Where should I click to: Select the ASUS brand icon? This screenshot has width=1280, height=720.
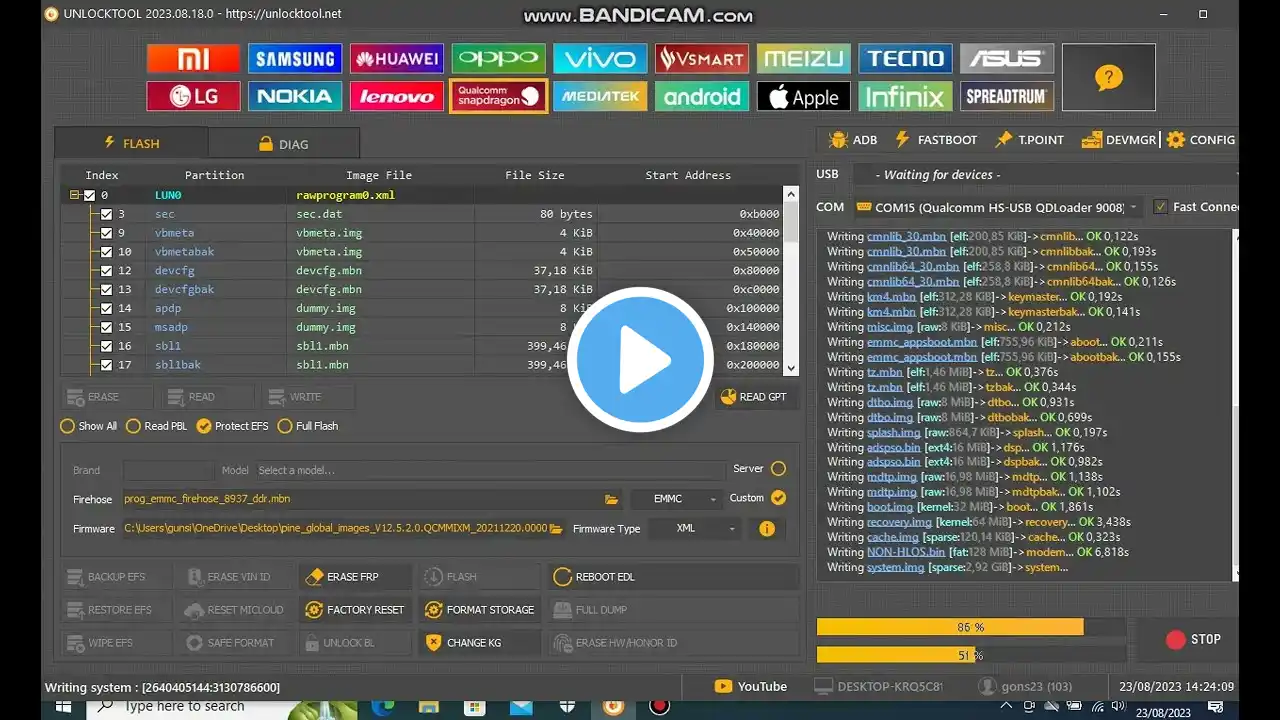click(1007, 59)
